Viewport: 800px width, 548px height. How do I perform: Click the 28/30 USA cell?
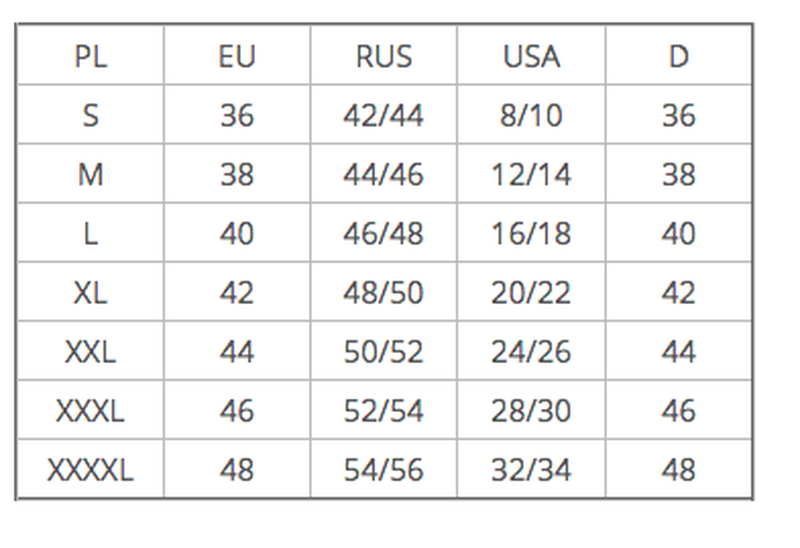pos(531,410)
